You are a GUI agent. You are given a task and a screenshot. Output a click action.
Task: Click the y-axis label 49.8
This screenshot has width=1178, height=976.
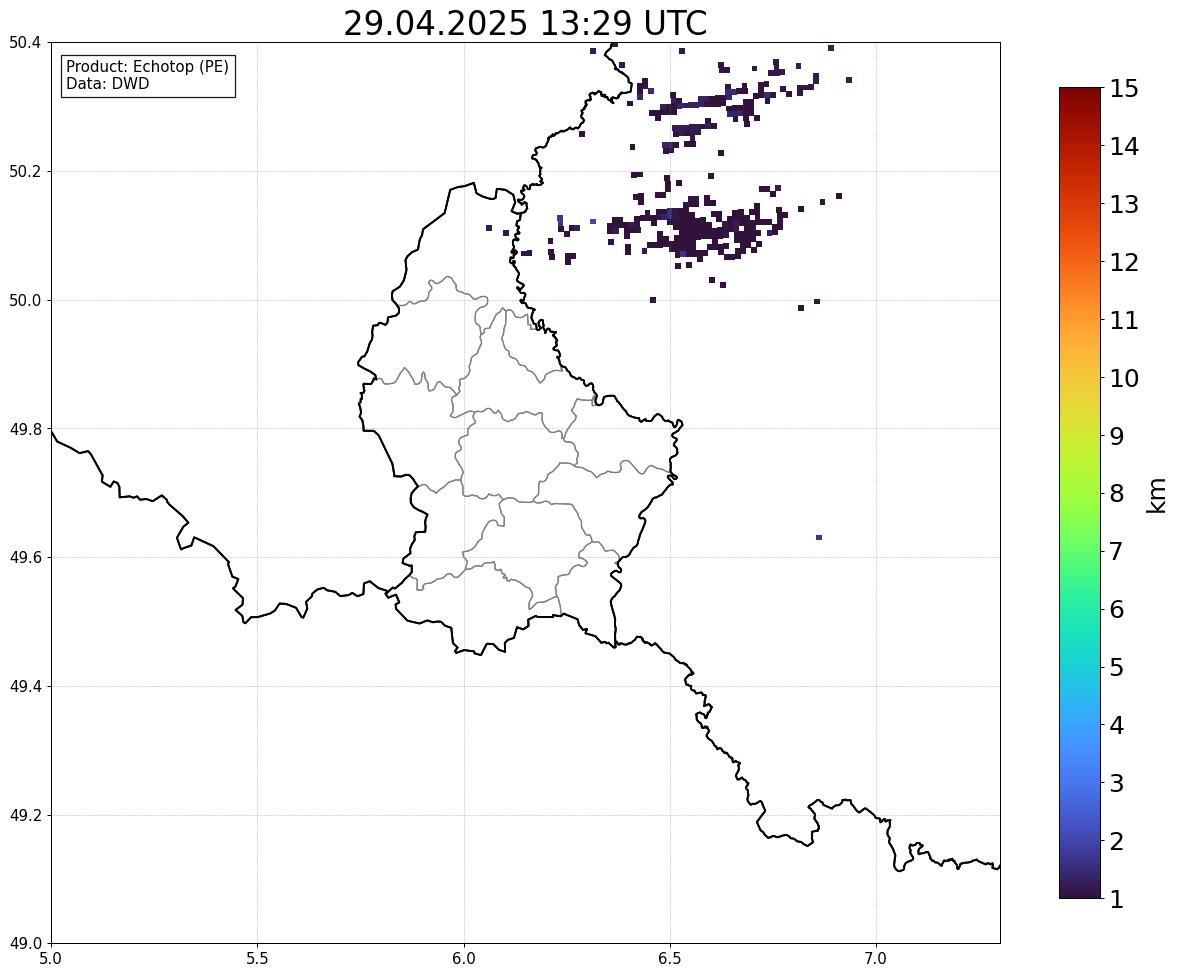coord(24,429)
